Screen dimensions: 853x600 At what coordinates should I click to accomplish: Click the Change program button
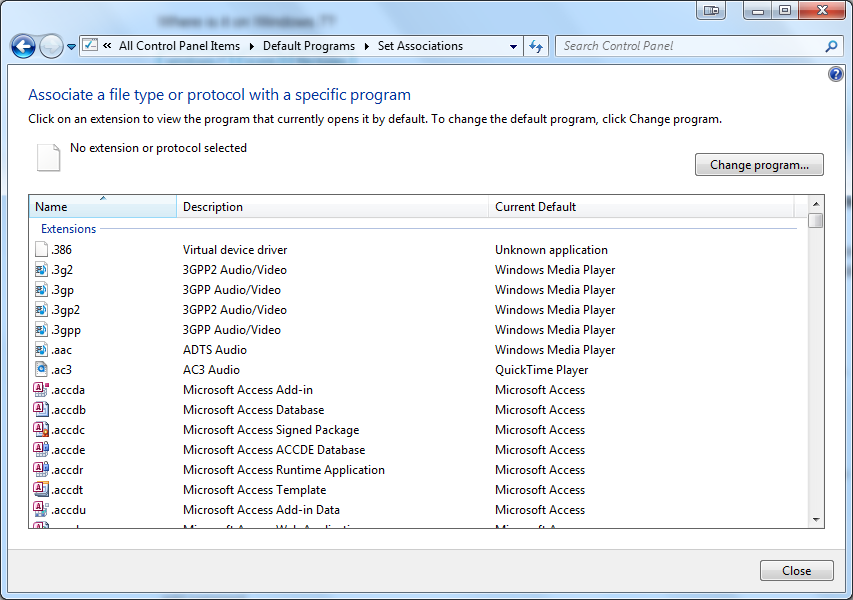coord(759,164)
